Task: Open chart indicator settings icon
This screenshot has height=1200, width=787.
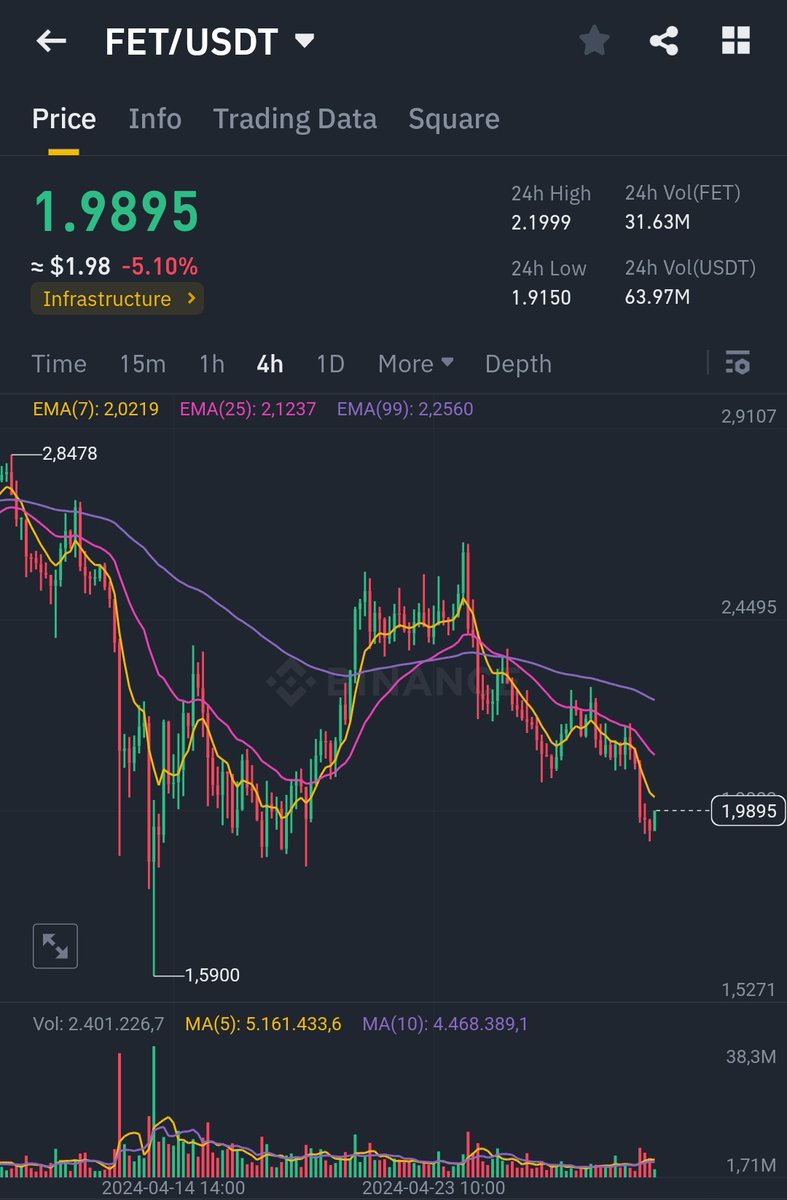Action: click(x=737, y=363)
